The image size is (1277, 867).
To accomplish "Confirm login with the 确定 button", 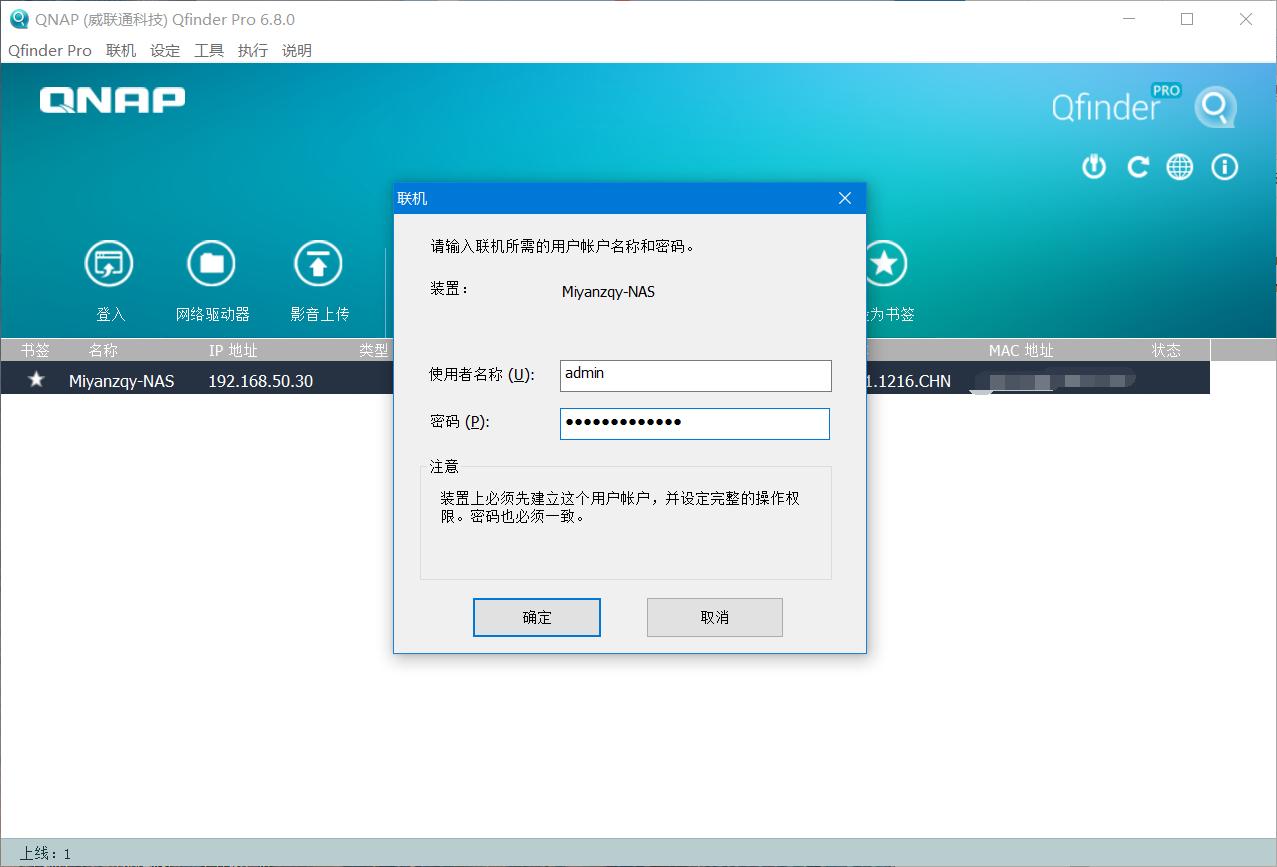I will [x=536, y=617].
